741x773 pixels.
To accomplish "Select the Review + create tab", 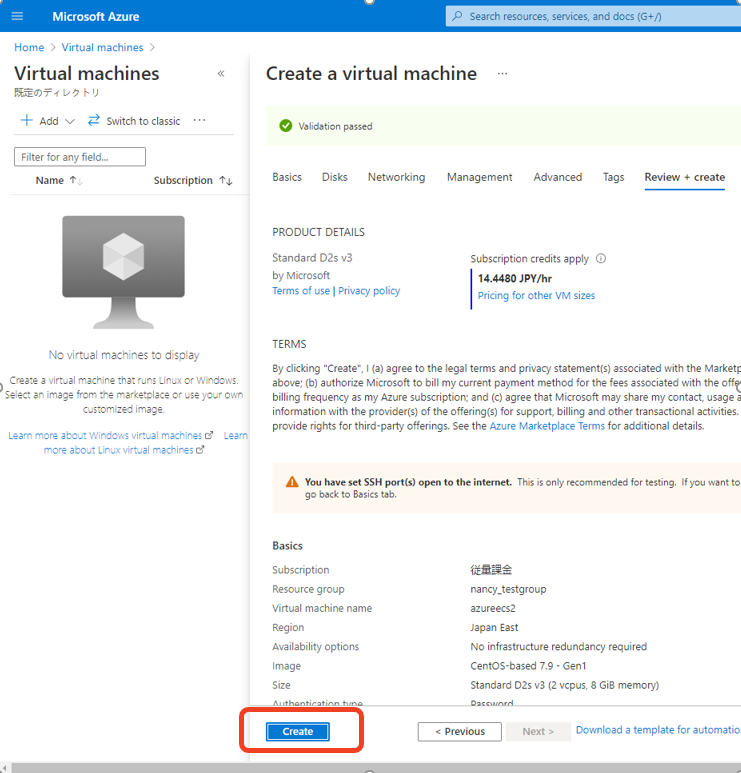I will 685,177.
